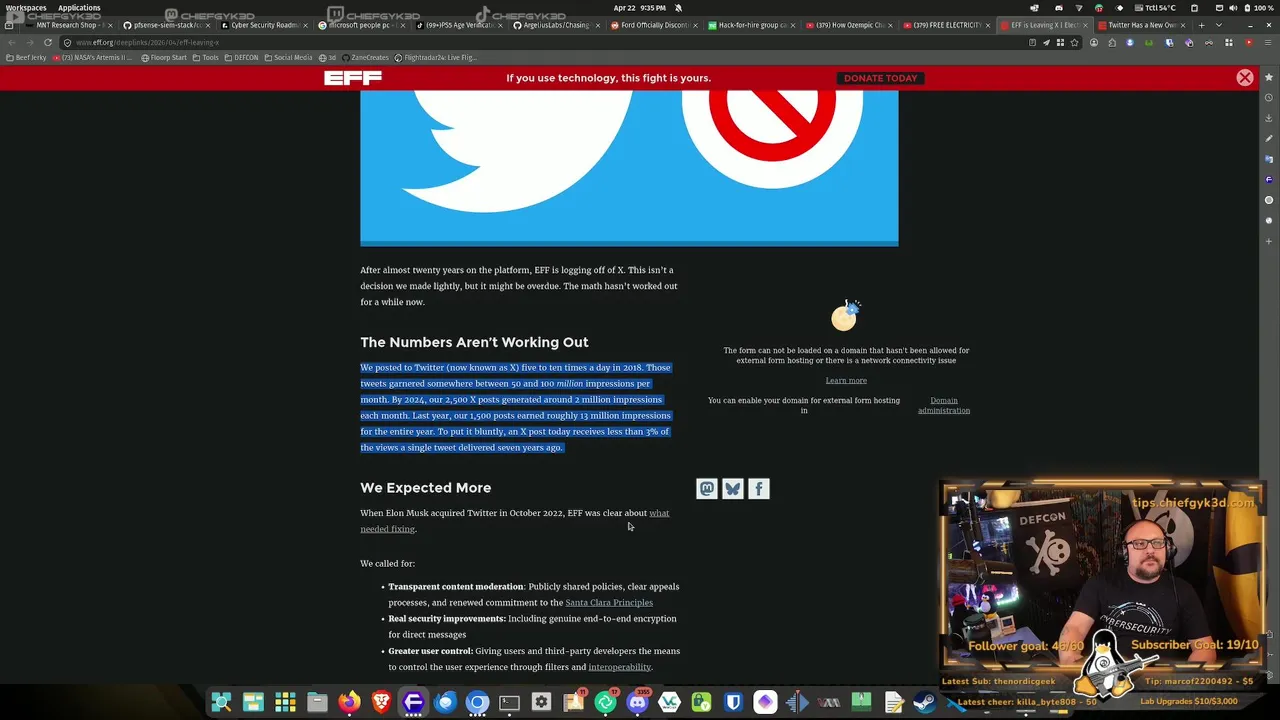This screenshot has width=1280, height=720.
Task: Open the Domain administration link
Action: pos(944,405)
